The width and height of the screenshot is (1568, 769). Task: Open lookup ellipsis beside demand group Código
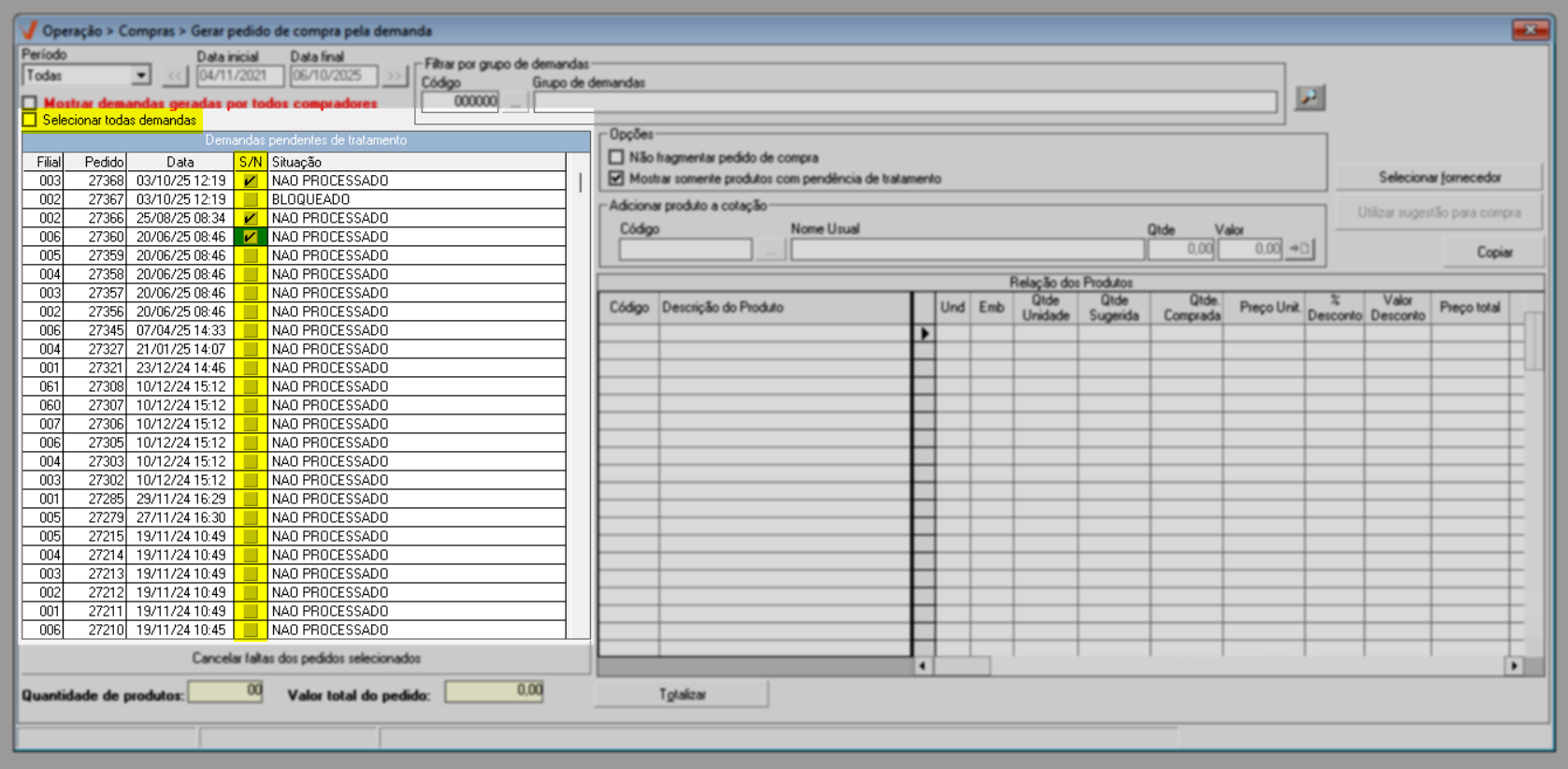[x=515, y=102]
